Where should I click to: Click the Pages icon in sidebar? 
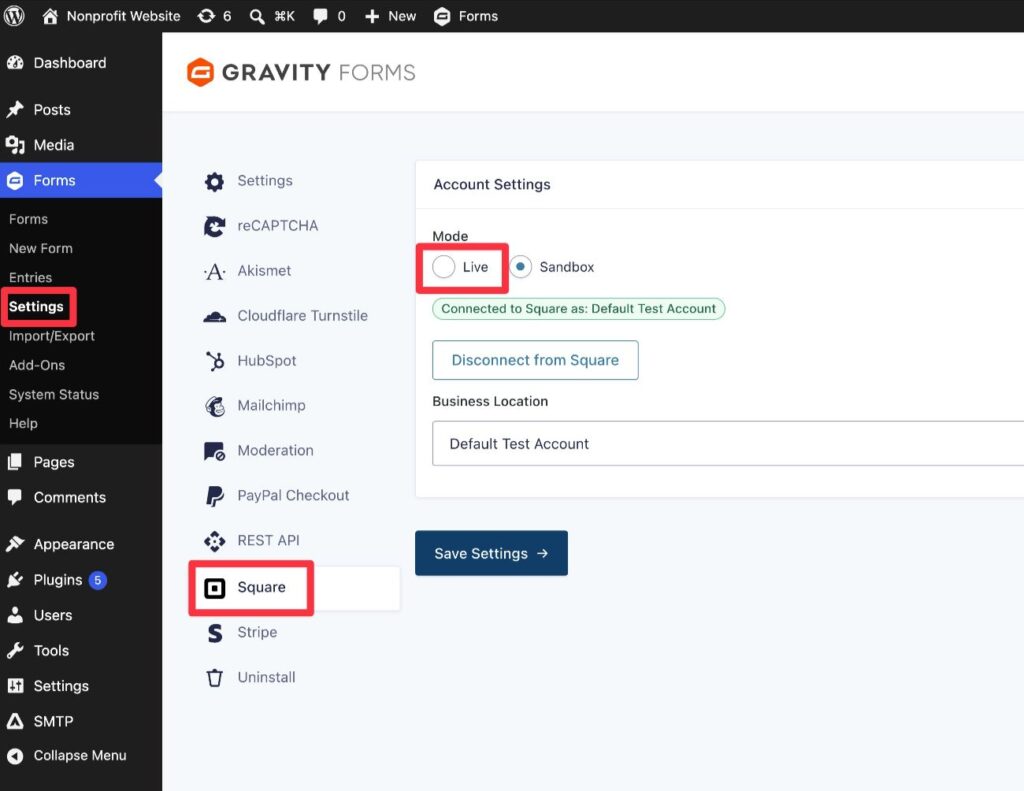pyautogui.click(x=15, y=462)
